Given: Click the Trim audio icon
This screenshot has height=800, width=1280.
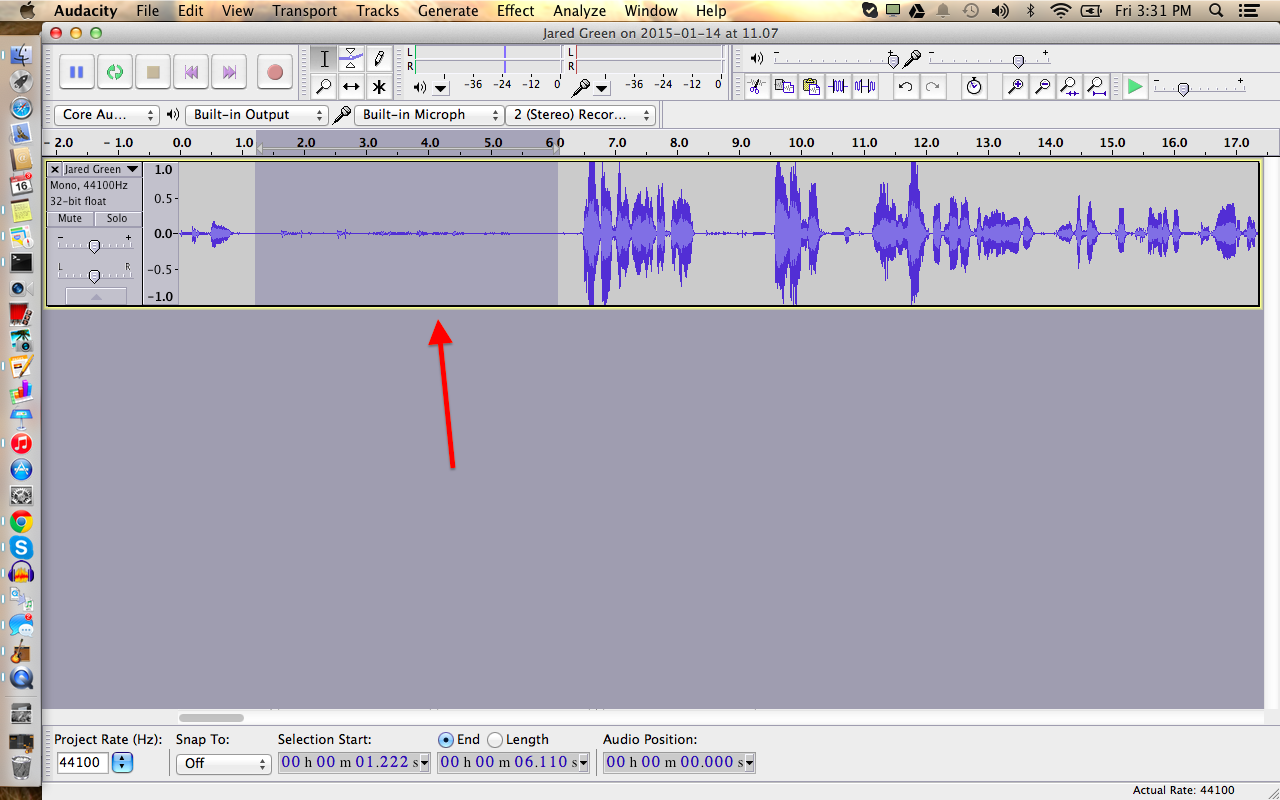Looking at the screenshot, I should [x=838, y=87].
